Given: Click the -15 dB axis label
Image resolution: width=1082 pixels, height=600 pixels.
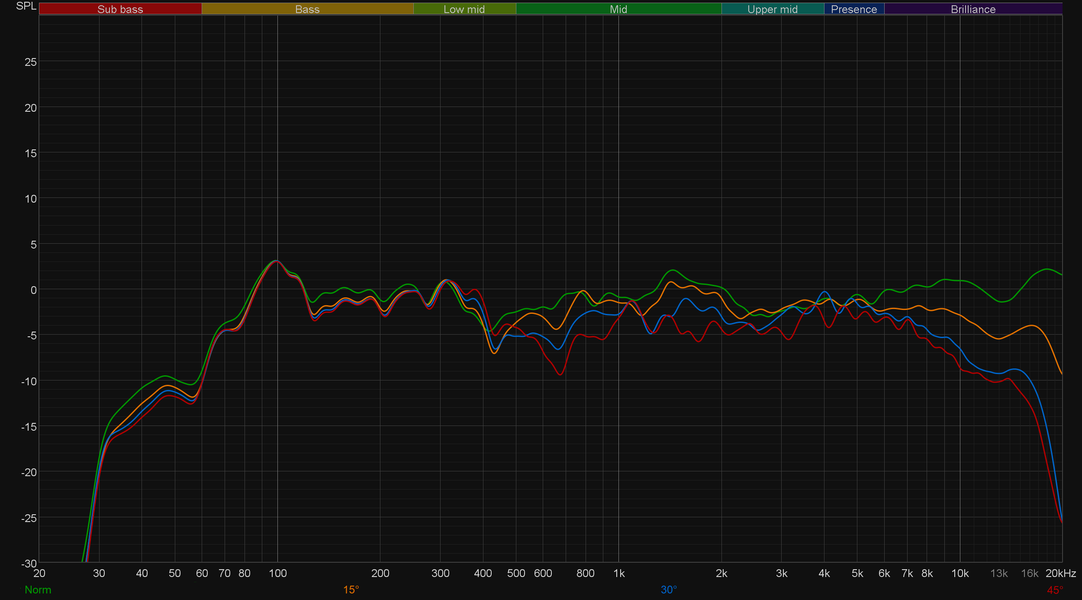Looking at the screenshot, I should click(29, 427).
